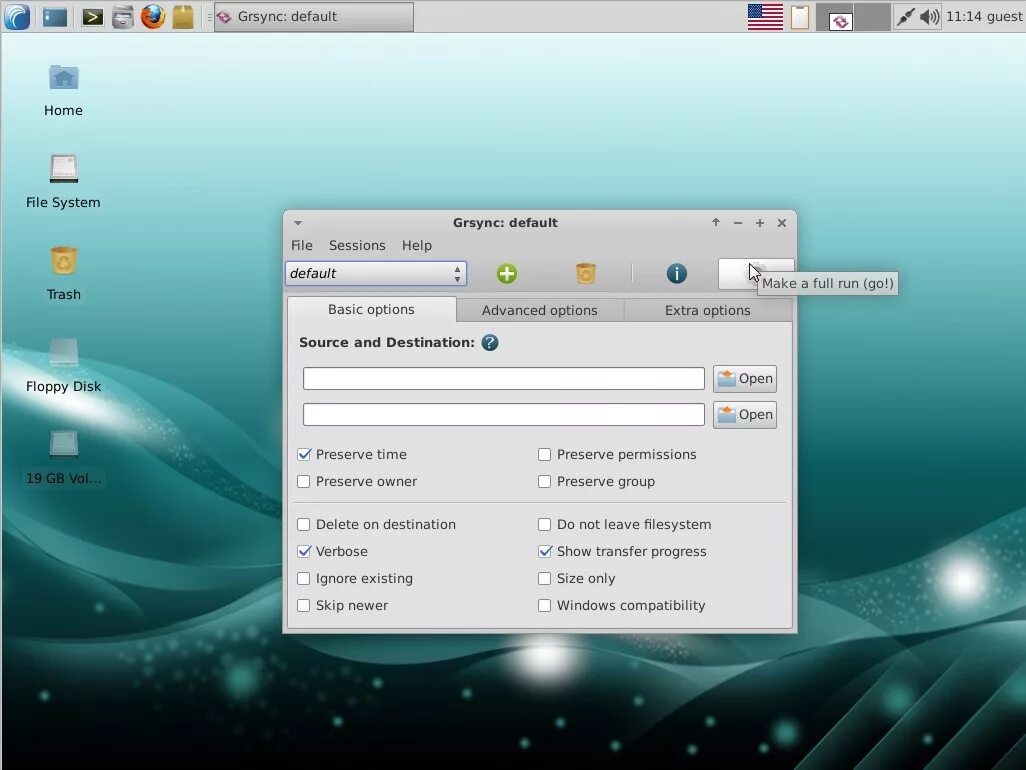Click the delete session trash icon

pyautogui.click(x=586, y=273)
